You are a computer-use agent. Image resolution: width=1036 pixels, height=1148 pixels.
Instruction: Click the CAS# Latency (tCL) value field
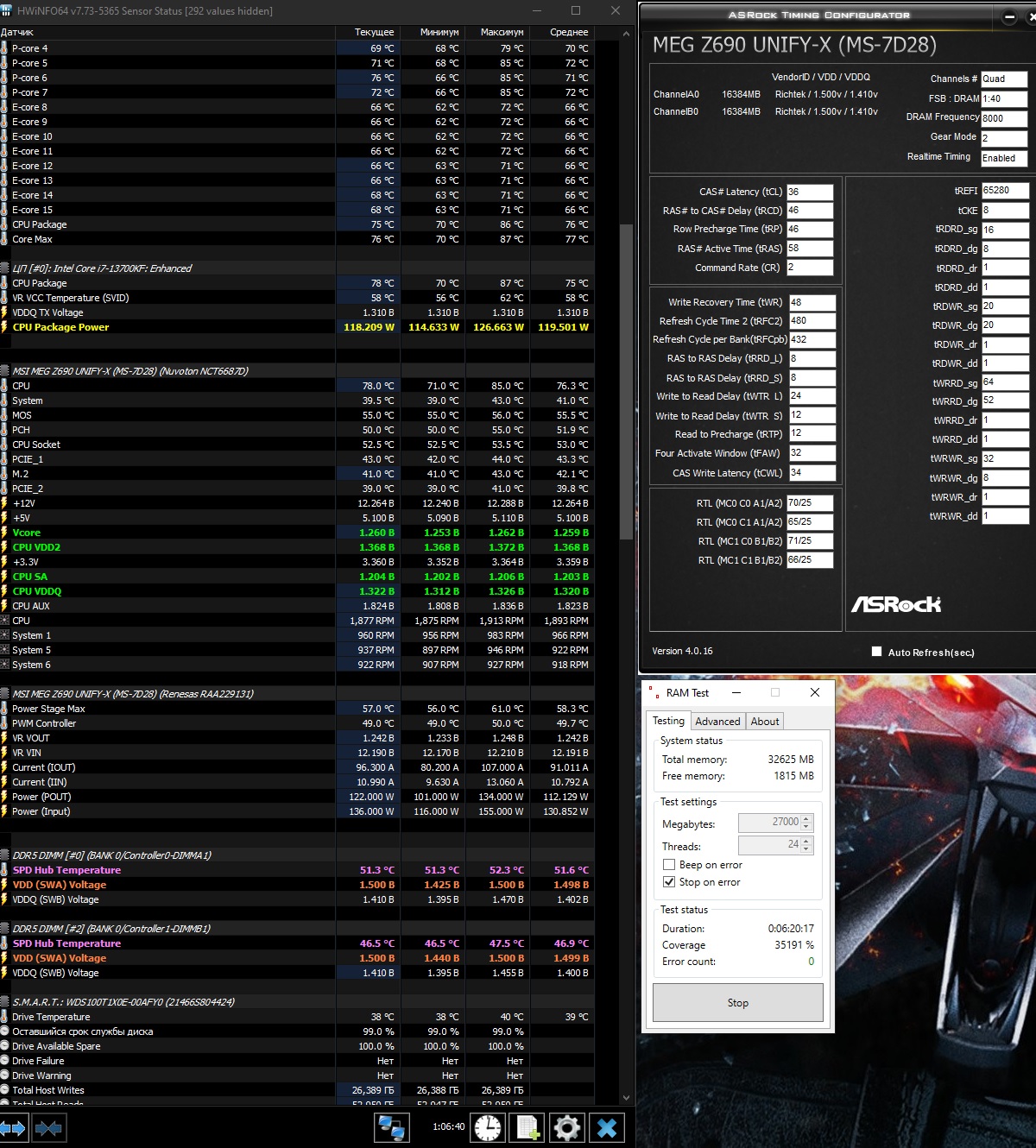click(x=810, y=192)
